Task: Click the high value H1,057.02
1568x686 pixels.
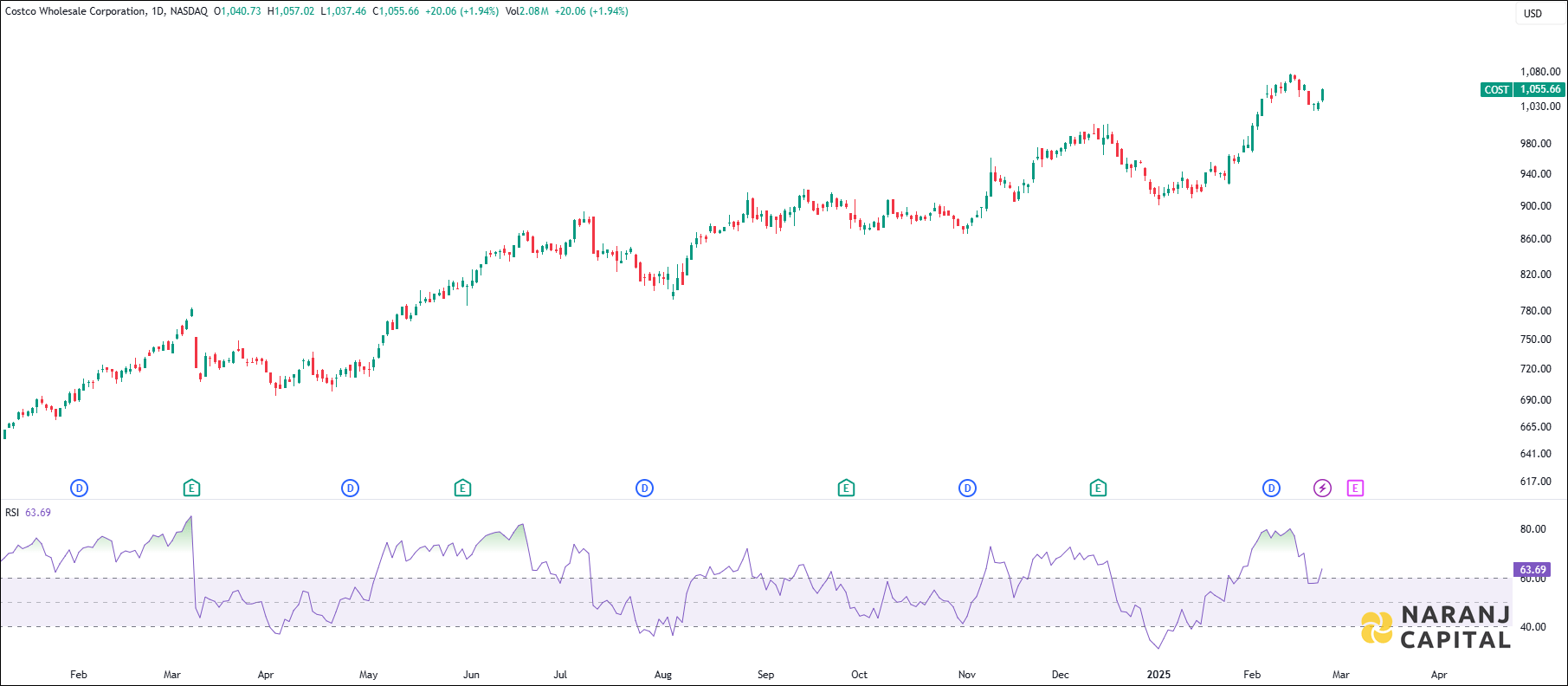Action: (x=291, y=11)
